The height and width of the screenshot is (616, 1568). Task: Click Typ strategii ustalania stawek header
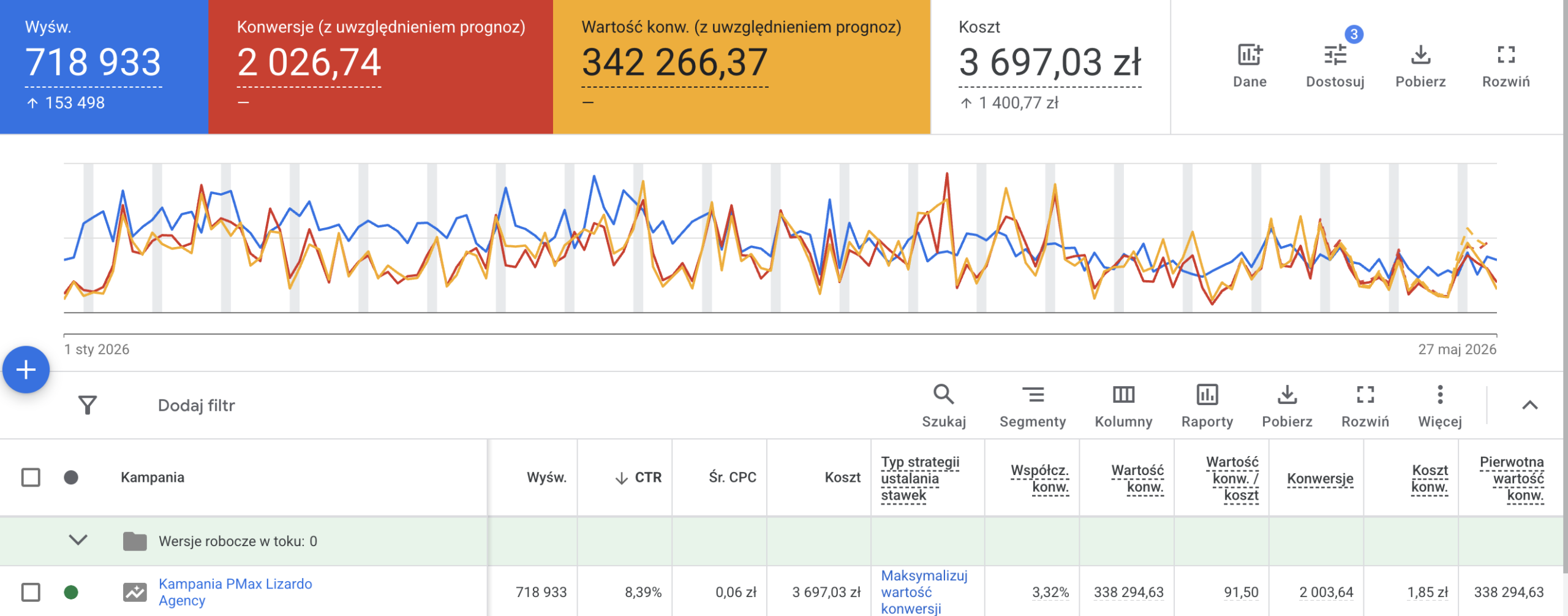(920, 479)
